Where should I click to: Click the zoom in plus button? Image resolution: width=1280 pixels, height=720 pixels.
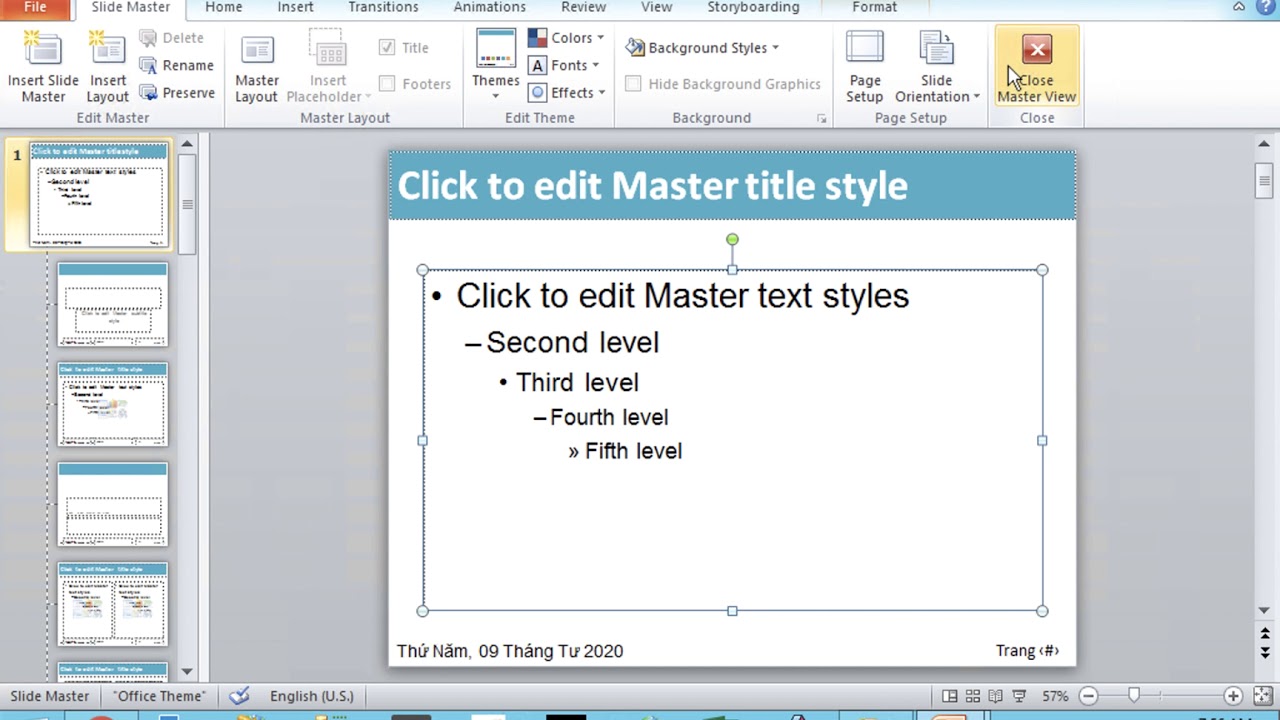1233,696
